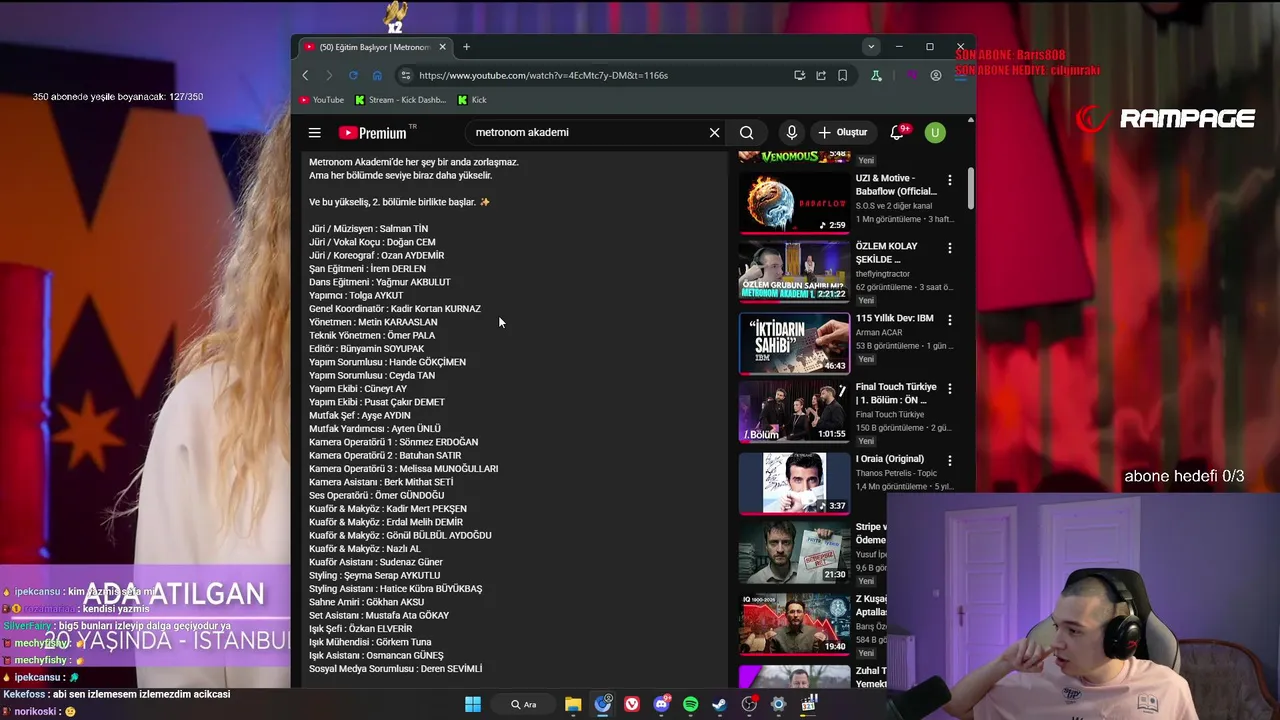Open options for ÖZLEM KOLAY ŞEKİLDE video

(x=950, y=248)
